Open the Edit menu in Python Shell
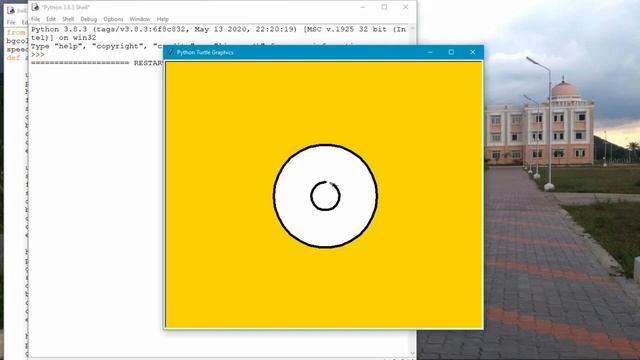640x360 pixels. (51, 19)
